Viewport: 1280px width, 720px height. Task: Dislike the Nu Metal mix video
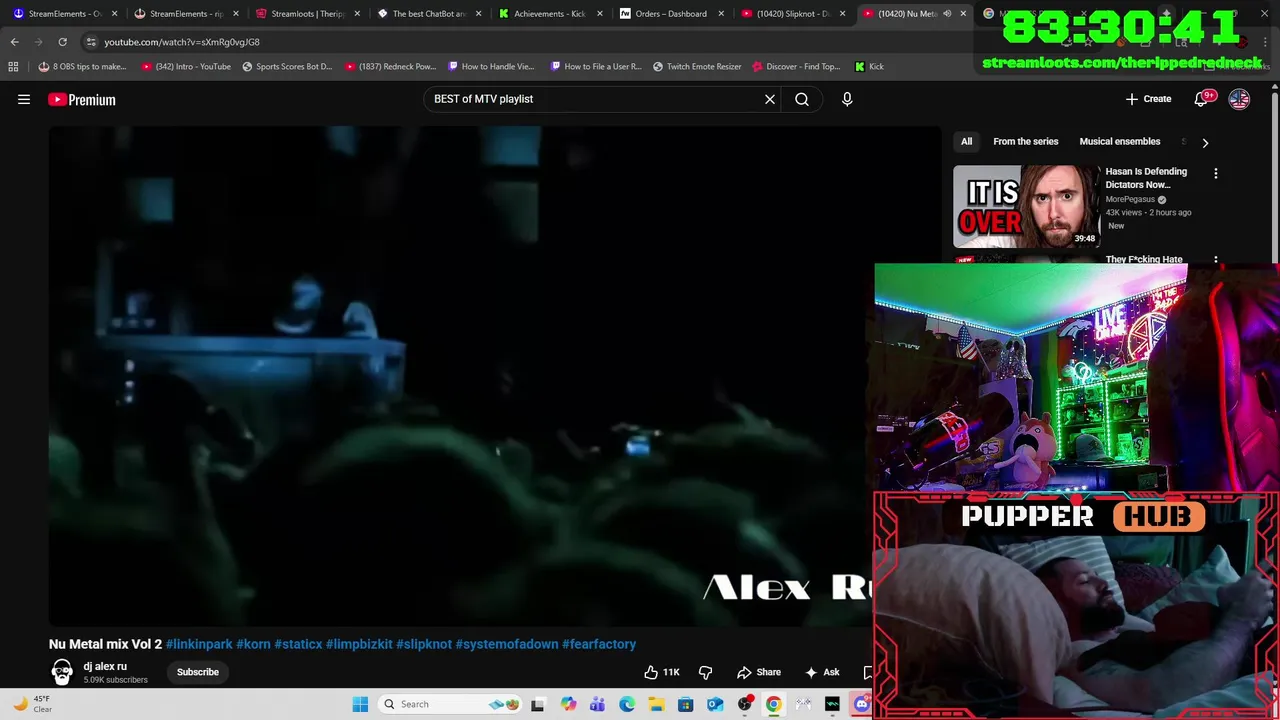[706, 672]
